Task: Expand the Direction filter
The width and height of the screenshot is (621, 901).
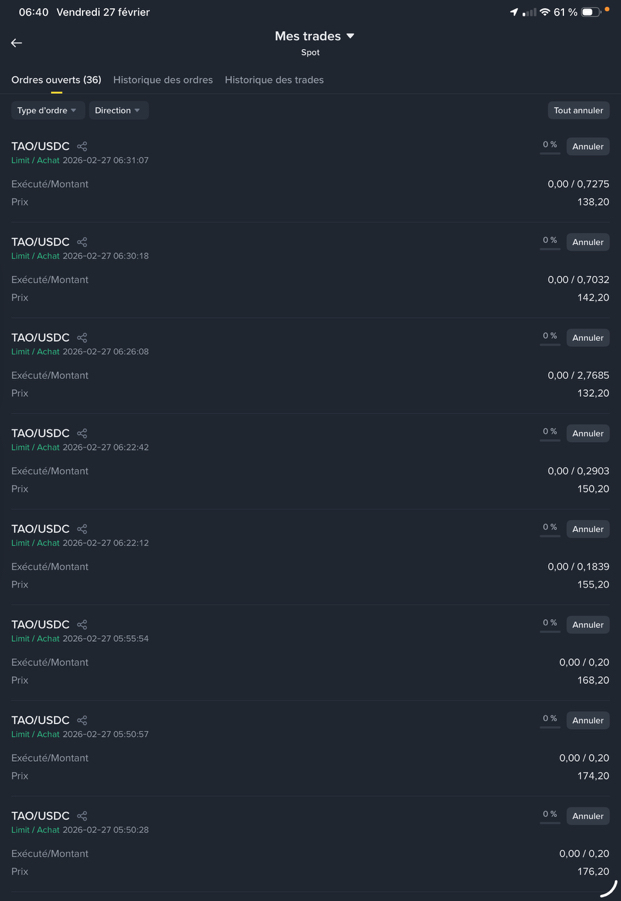Action: click(x=118, y=111)
